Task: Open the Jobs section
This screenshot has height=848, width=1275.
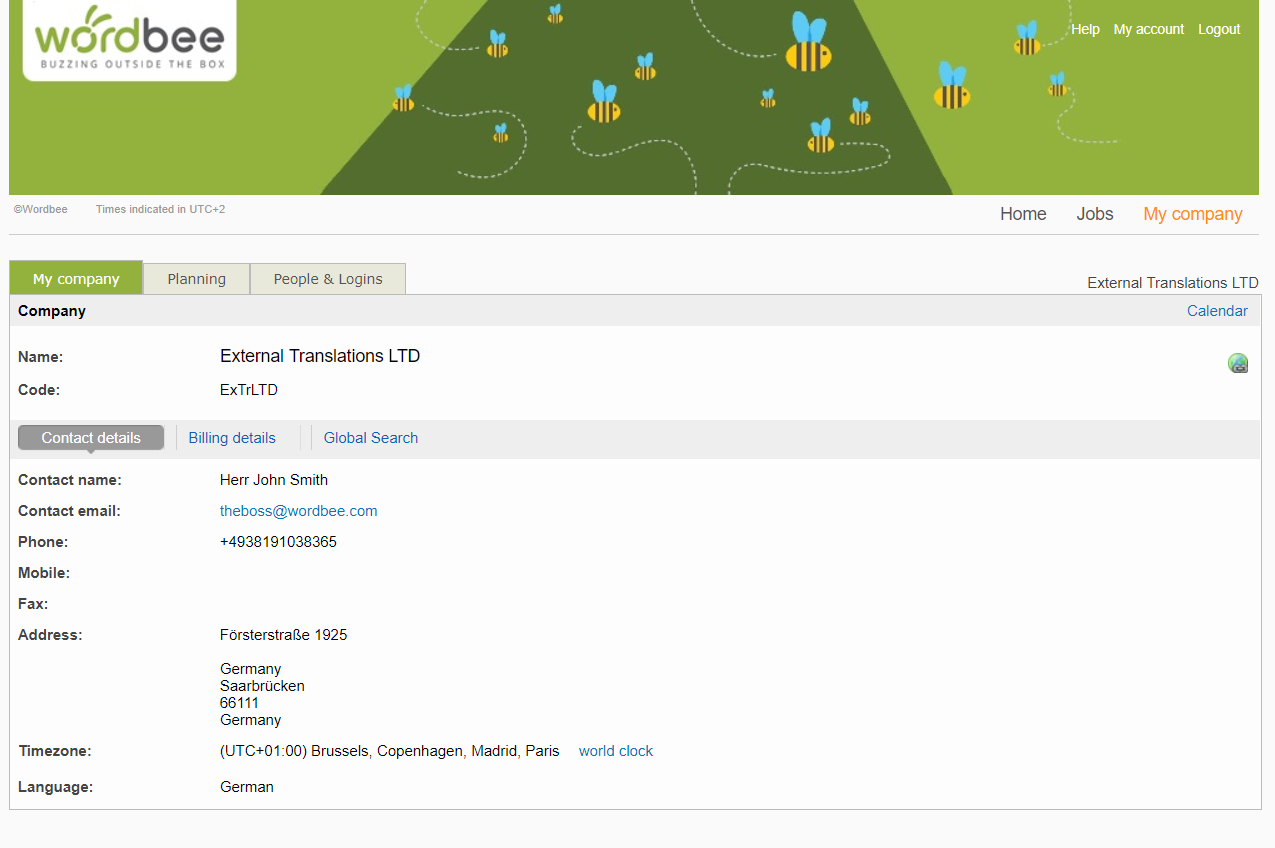Action: coord(1094,214)
